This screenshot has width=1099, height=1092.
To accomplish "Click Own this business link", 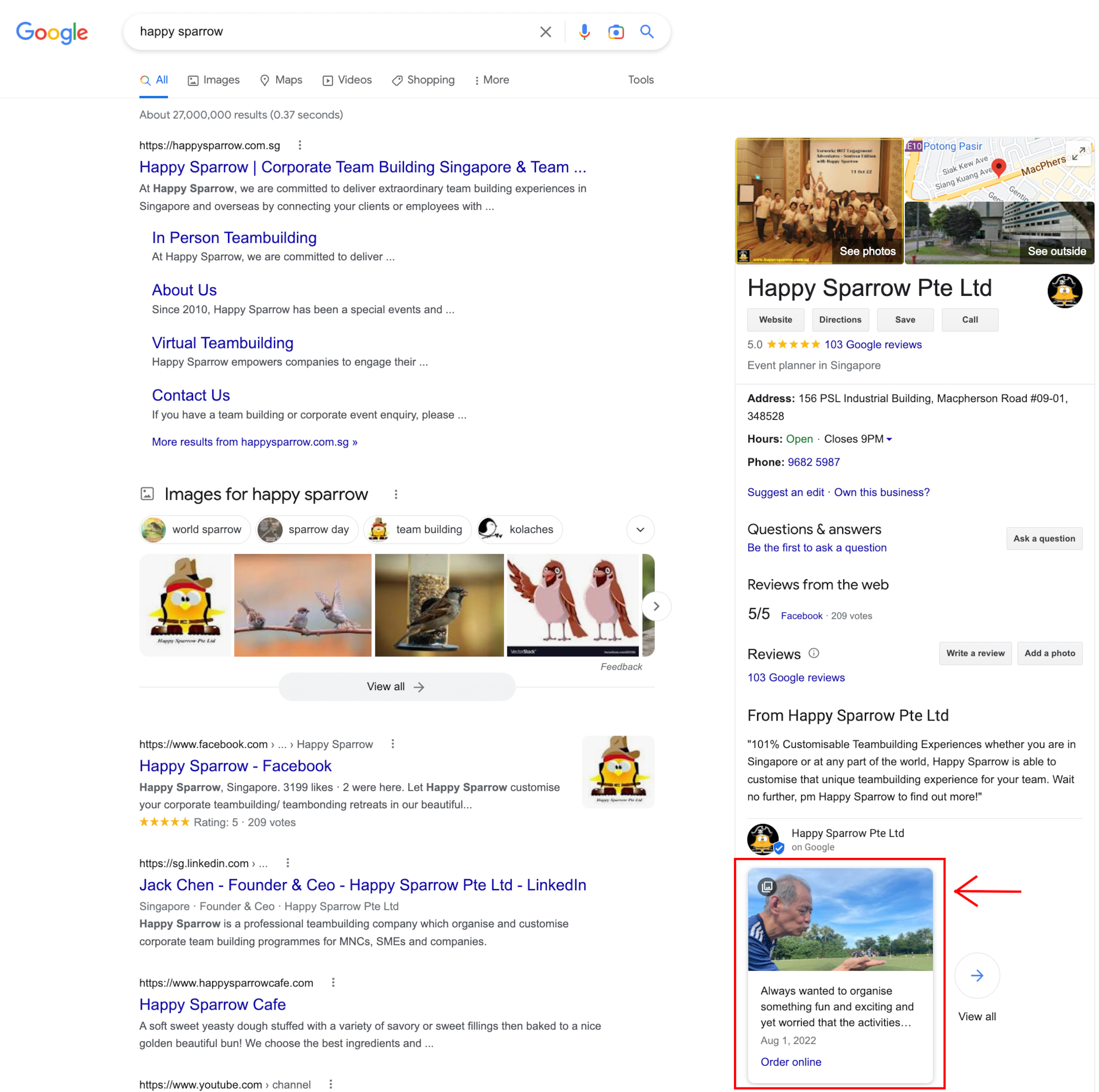I will coord(881,492).
